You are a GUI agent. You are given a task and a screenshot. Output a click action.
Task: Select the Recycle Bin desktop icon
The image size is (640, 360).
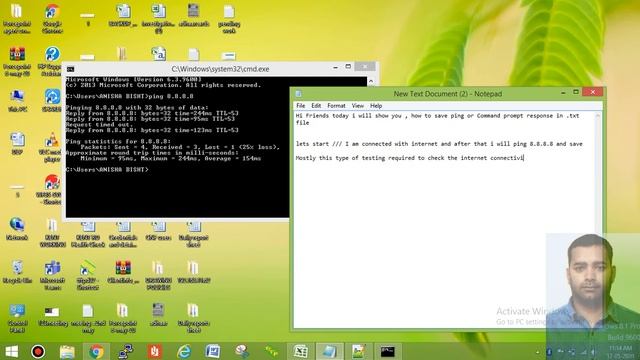17,272
